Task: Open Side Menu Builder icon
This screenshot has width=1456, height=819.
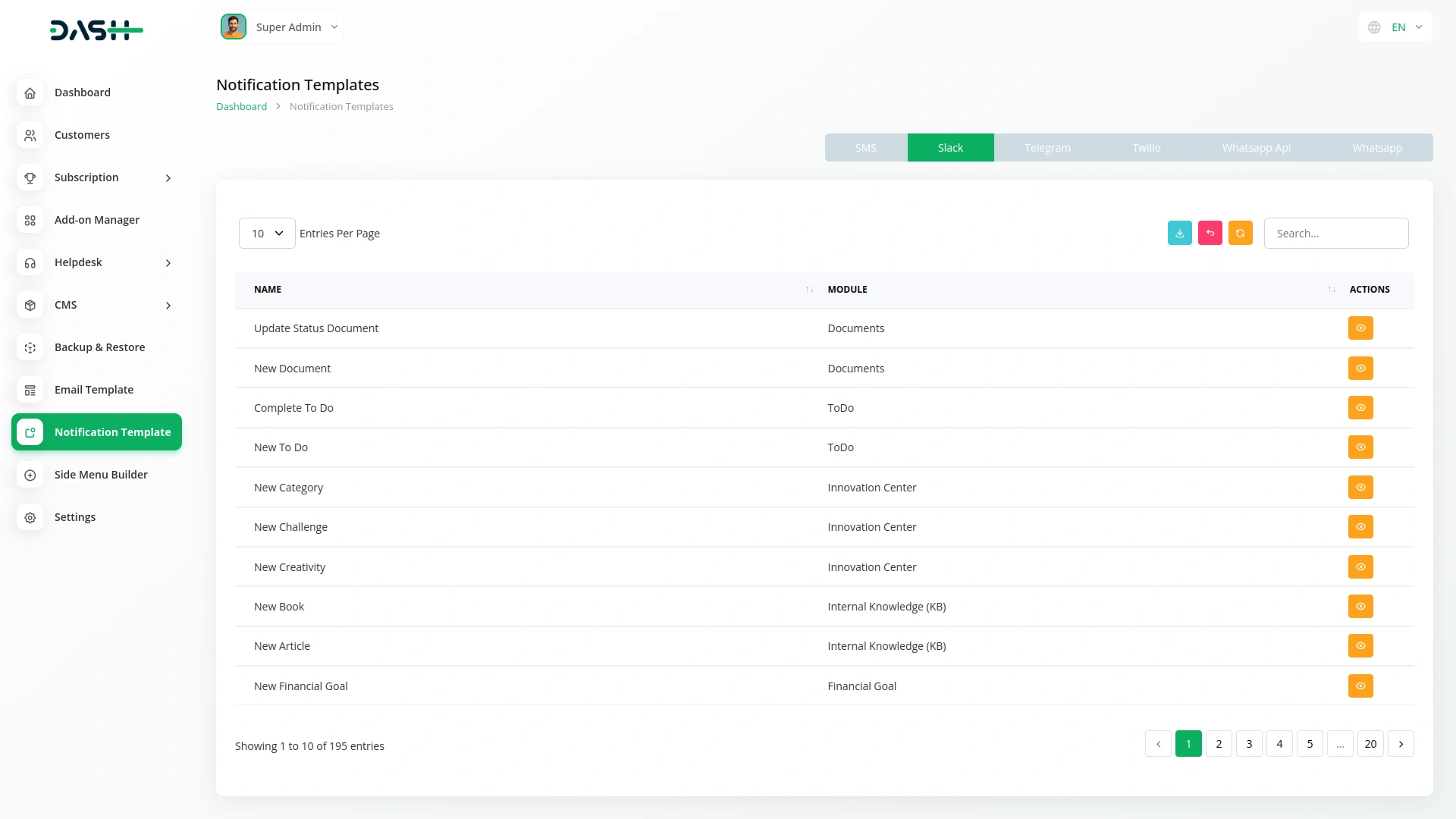Action: [30, 475]
